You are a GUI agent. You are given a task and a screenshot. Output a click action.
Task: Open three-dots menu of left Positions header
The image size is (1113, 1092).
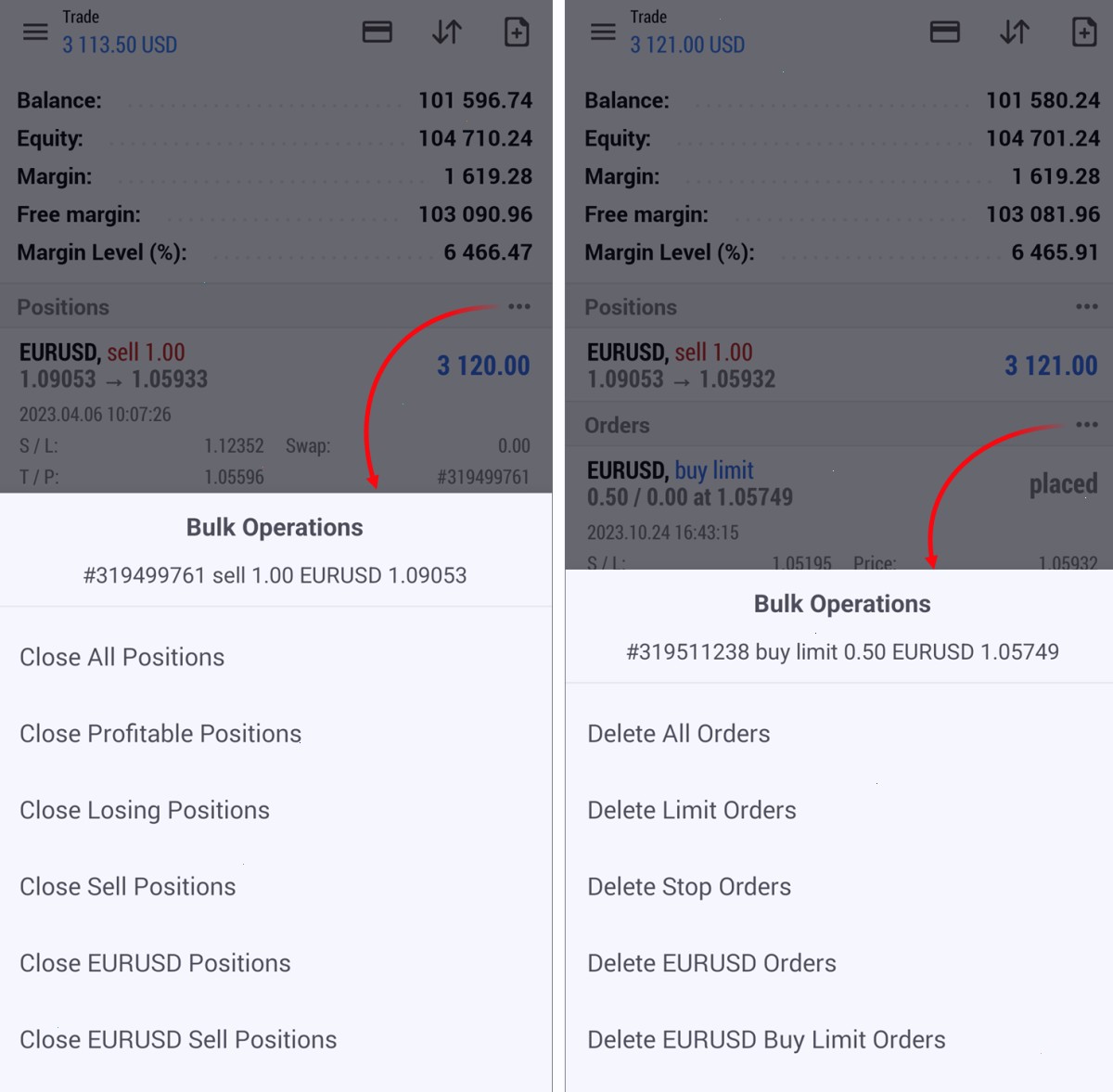coord(519,306)
